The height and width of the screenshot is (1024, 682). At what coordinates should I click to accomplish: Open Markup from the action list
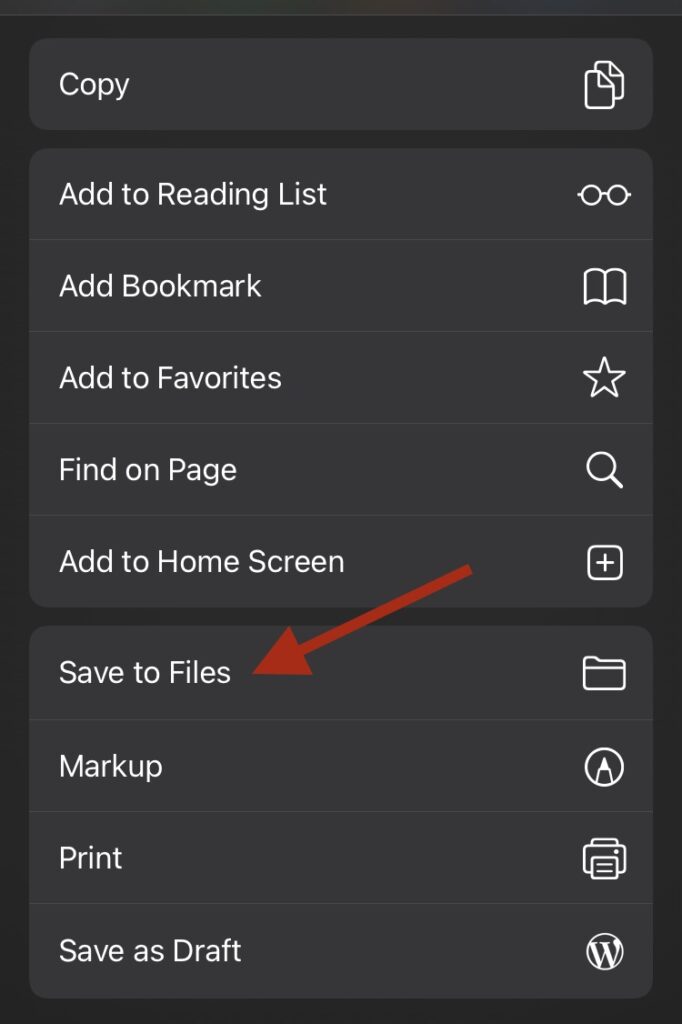coord(341,766)
